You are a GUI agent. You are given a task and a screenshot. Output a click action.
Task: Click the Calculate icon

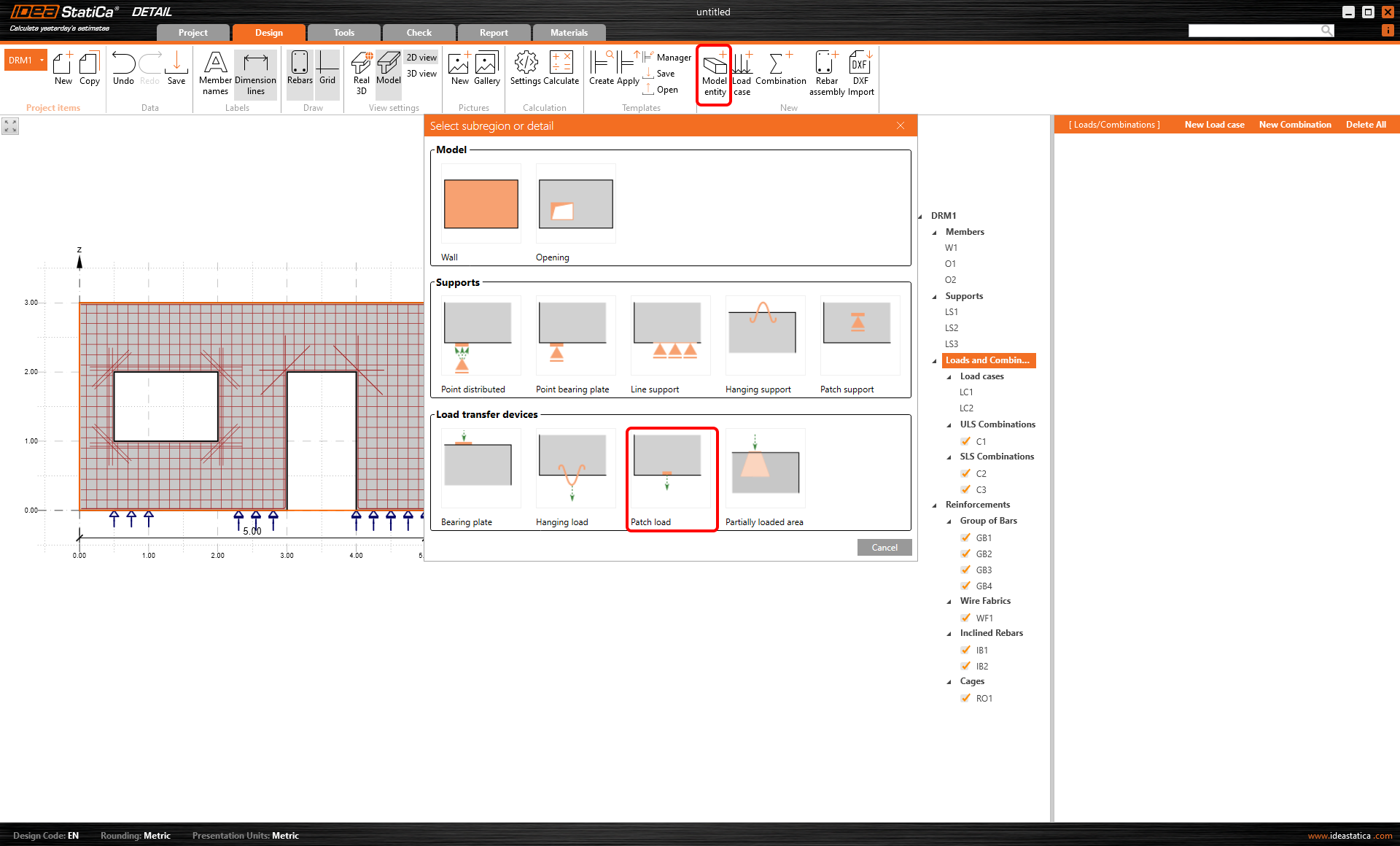561,69
